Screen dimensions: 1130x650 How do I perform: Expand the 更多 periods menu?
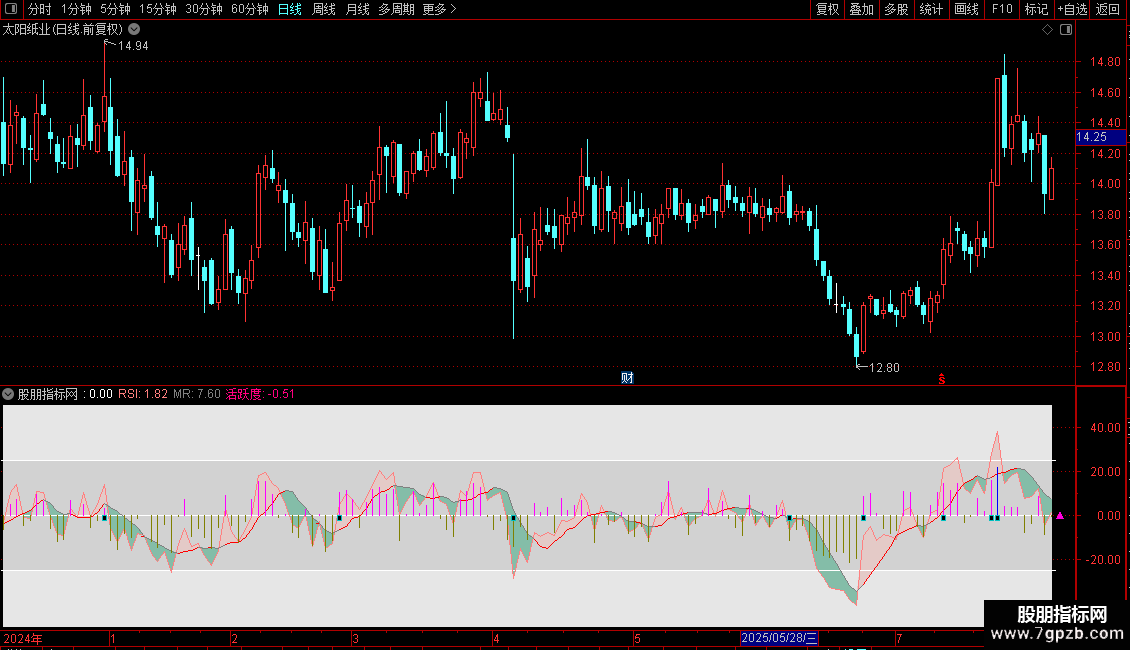(439, 9)
